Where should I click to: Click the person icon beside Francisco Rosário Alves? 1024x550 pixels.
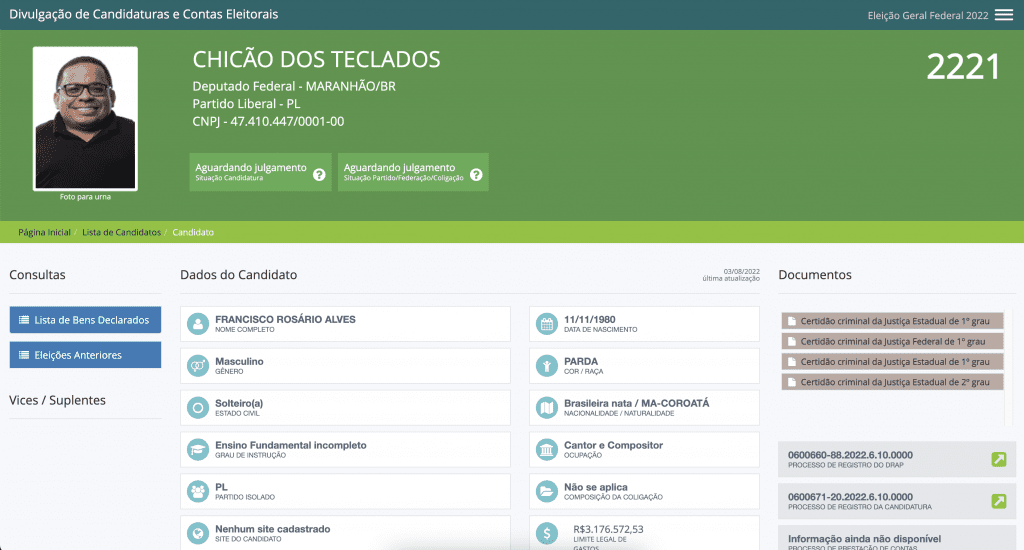click(x=197, y=324)
